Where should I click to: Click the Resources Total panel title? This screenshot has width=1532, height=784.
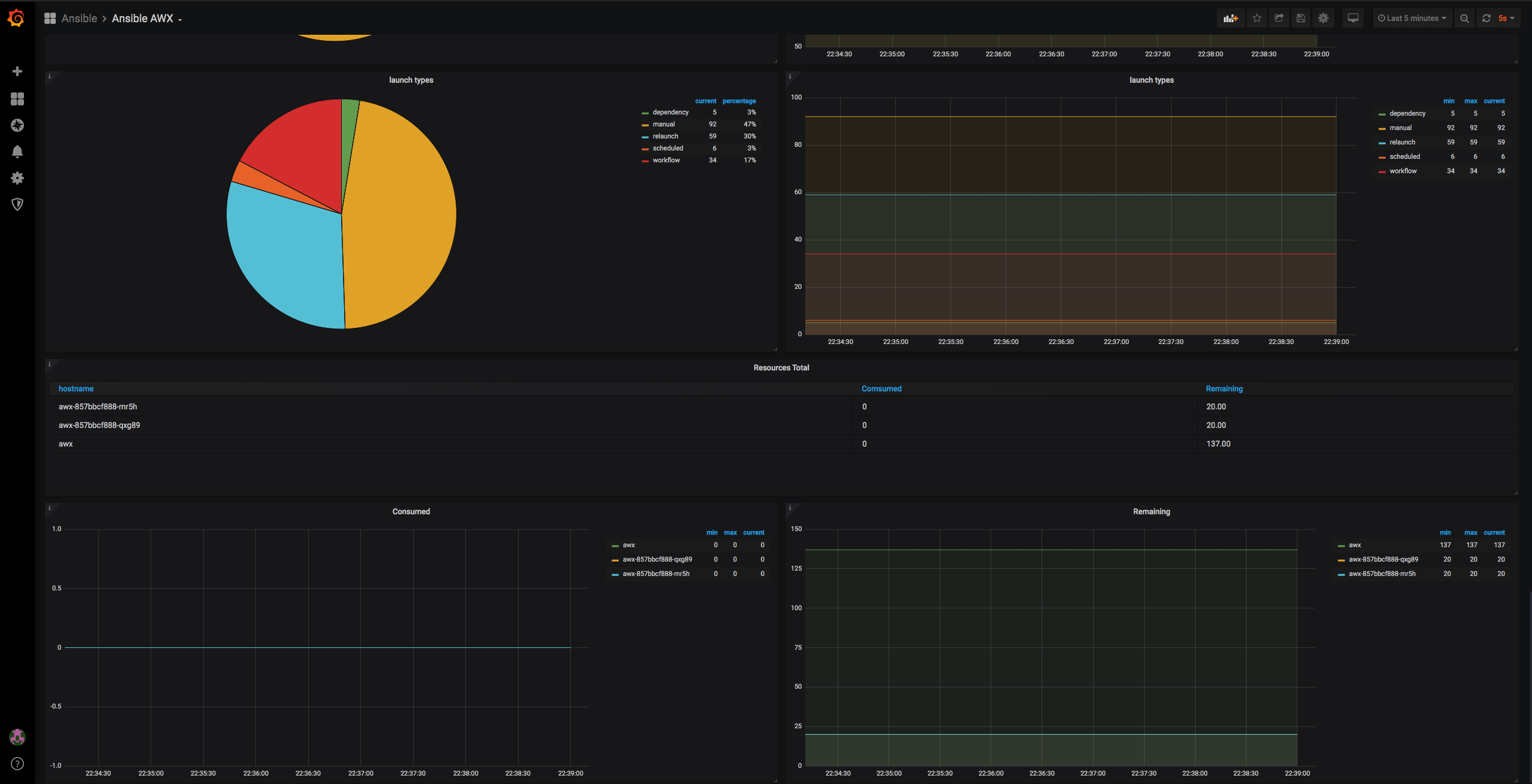coord(781,367)
